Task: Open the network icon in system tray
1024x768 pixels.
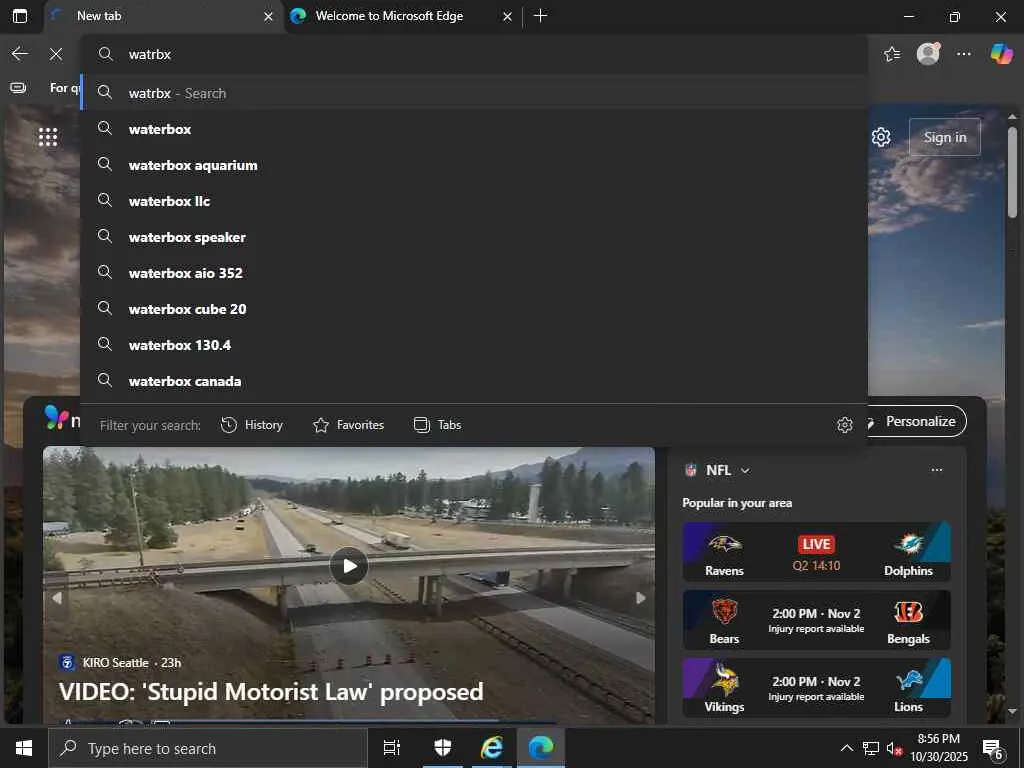Action: point(871,748)
